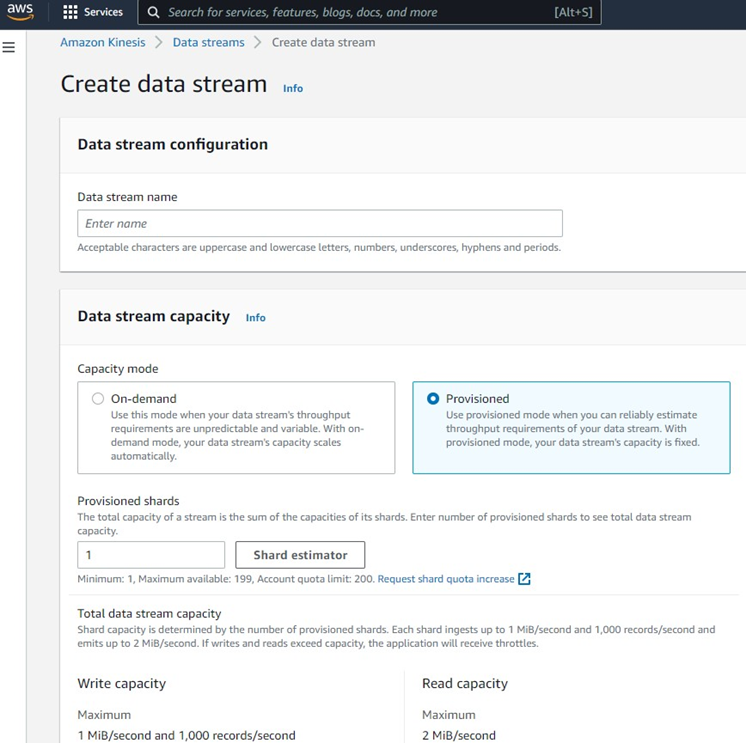Open Info next to Create data stream heading
The width and height of the screenshot is (746, 743).
click(292, 88)
